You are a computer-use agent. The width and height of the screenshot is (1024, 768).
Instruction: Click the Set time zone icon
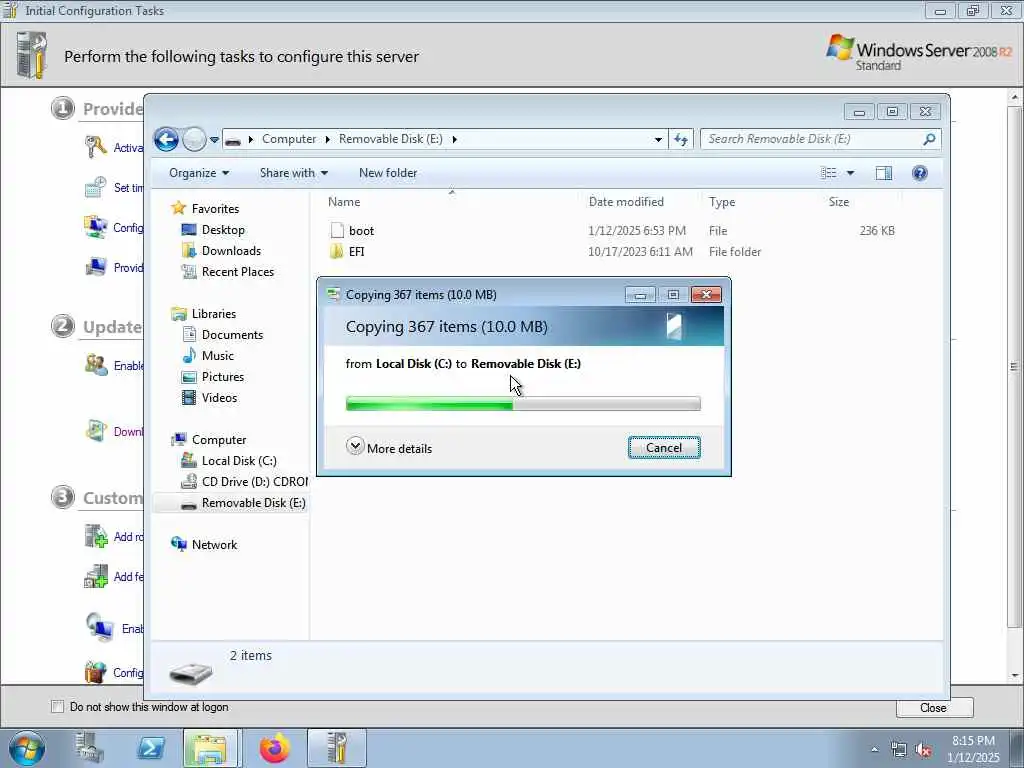pyautogui.click(x=96, y=187)
